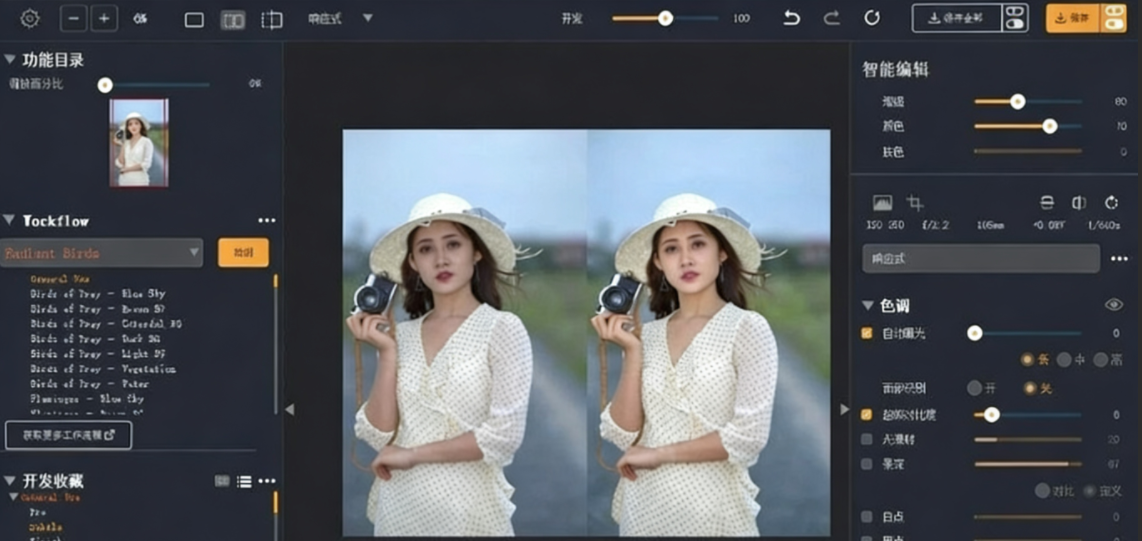Click the orange save button top right
Viewport: 1142px width, 541px height.
click(1073, 18)
